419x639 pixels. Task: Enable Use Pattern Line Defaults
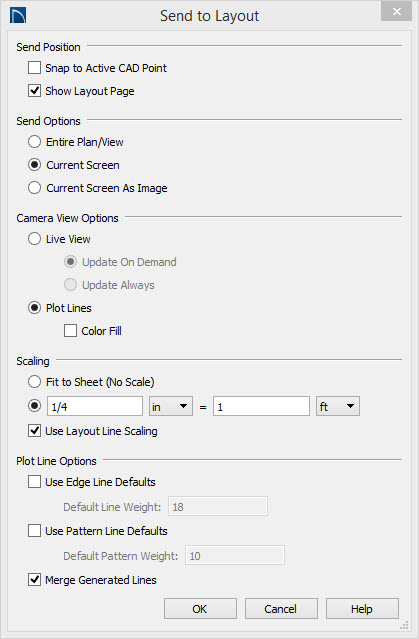pos(35,531)
